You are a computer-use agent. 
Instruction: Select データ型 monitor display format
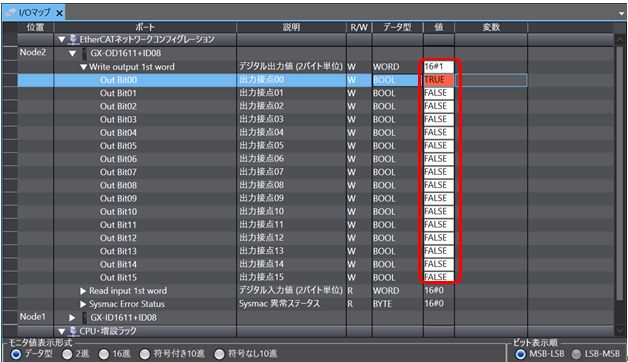[x=16, y=354]
